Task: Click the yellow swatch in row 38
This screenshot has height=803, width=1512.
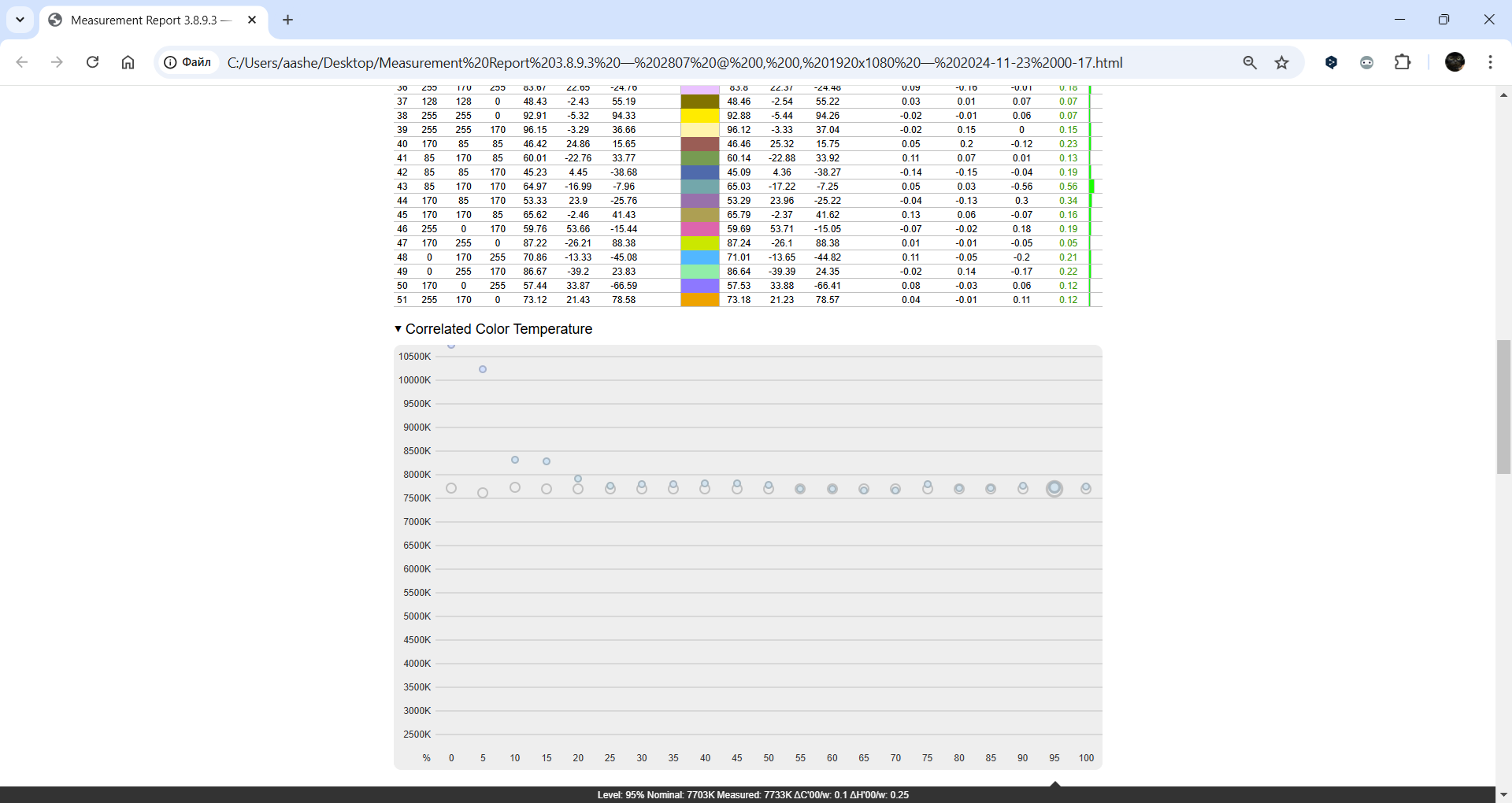Action: (x=700, y=116)
